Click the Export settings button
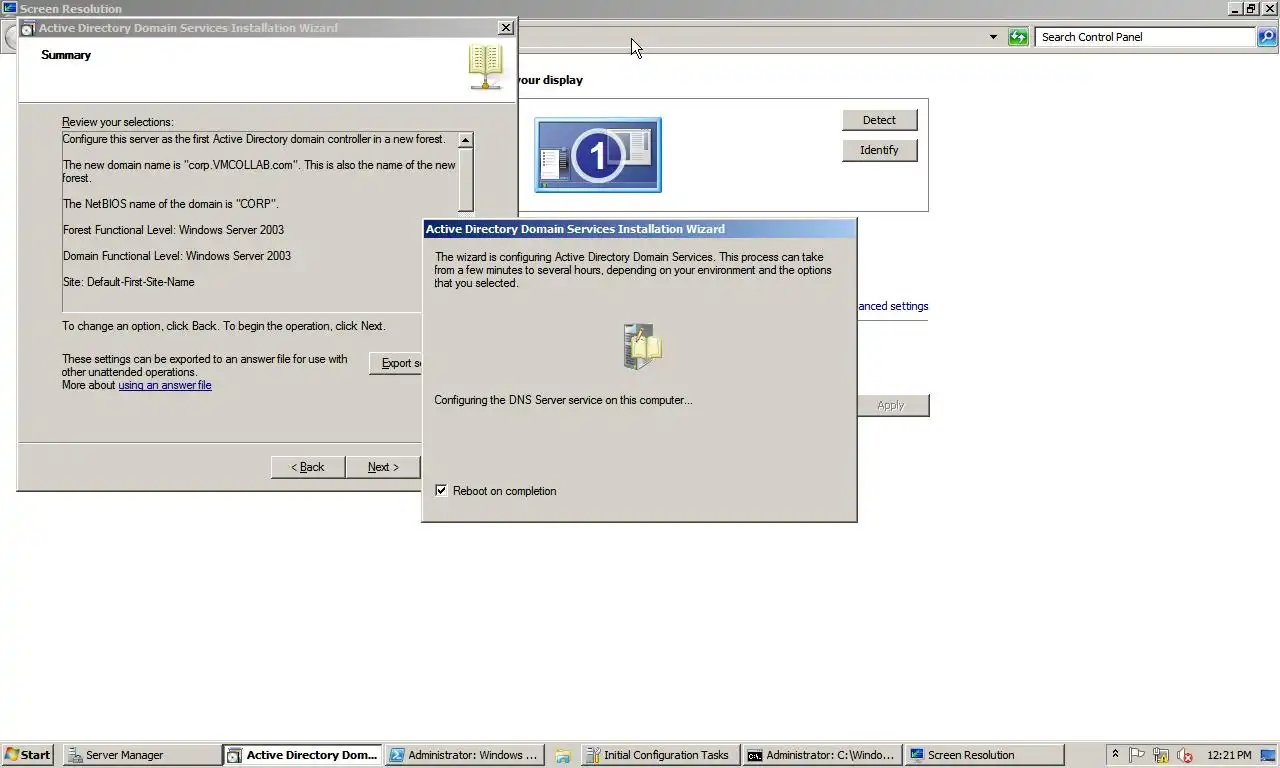Screen dimensions: 1280x768 point(396,363)
